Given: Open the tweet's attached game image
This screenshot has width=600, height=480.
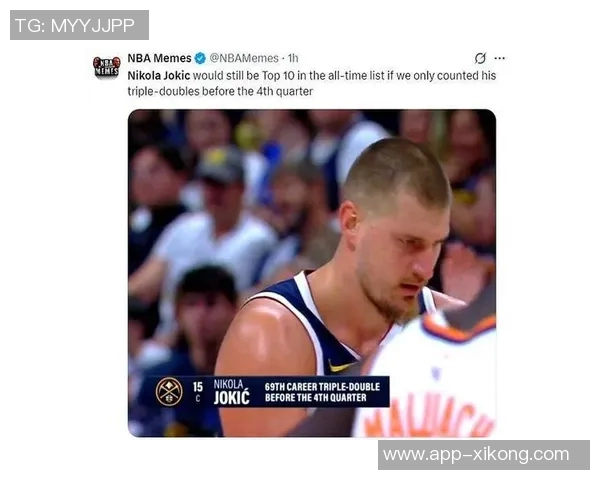Looking at the screenshot, I should pyautogui.click(x=312, y=273).
